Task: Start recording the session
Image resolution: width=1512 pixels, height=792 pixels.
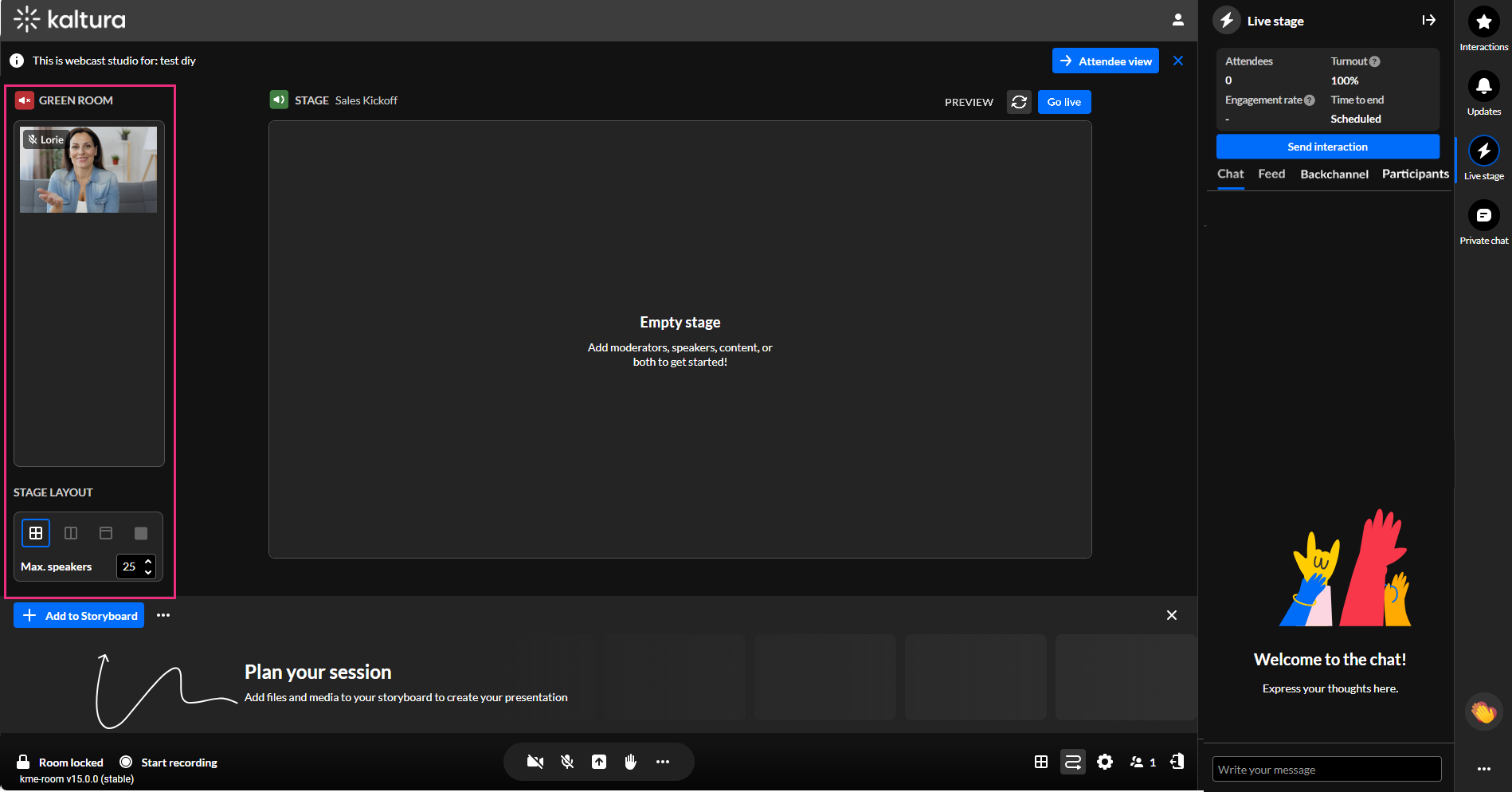Action: point(169,763)
